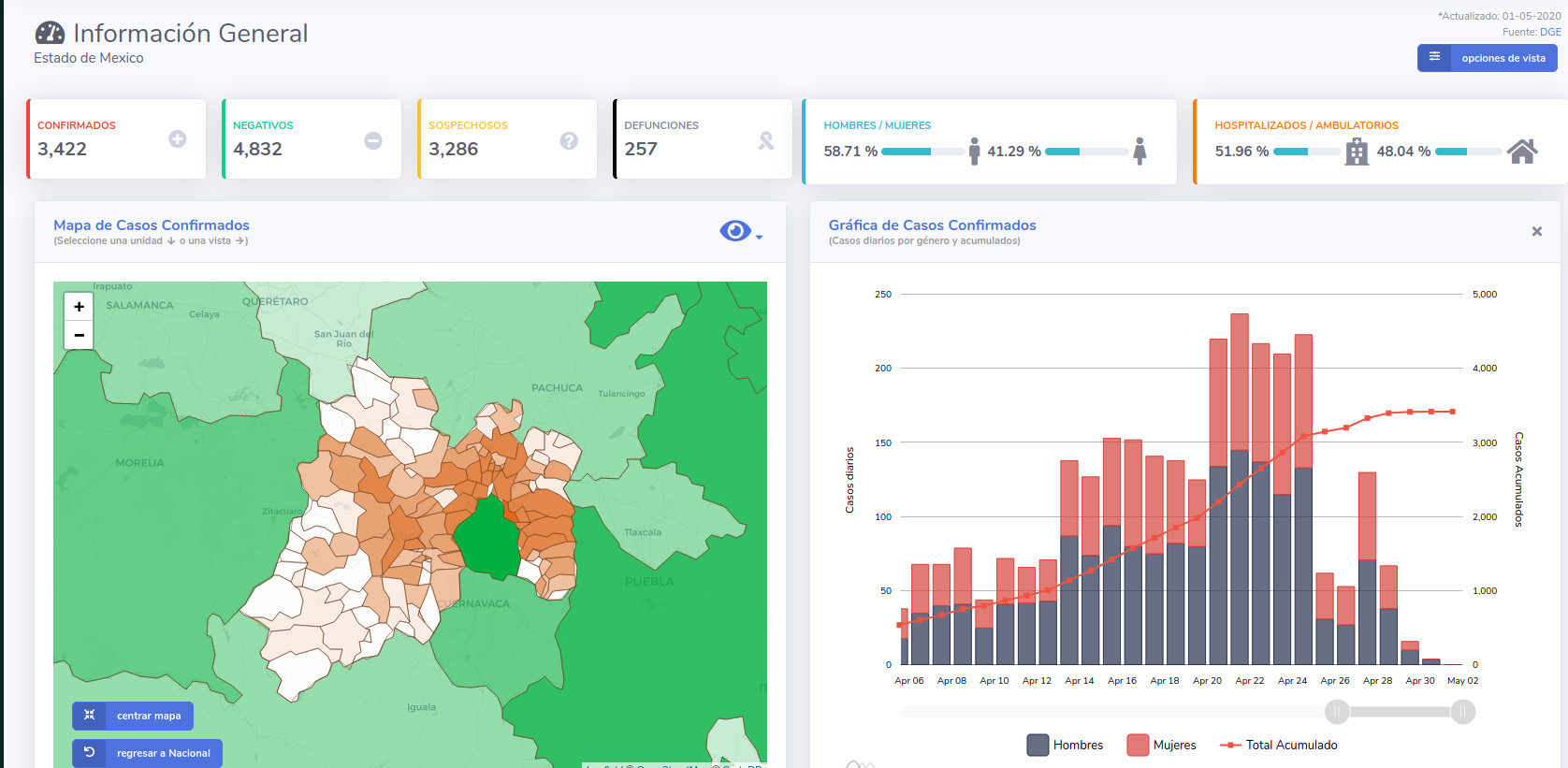Click the green highlighted region on map

(x=486, y=538)
